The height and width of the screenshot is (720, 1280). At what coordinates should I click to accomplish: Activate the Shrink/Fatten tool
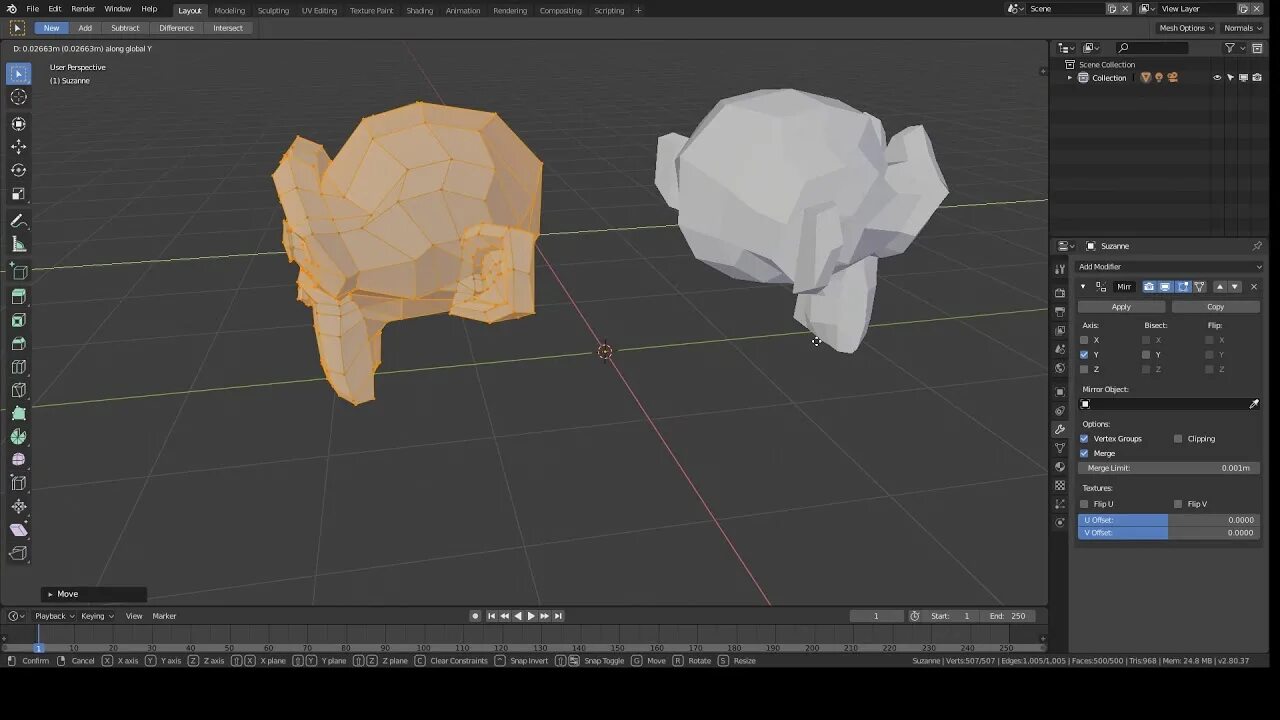(18, 506)
